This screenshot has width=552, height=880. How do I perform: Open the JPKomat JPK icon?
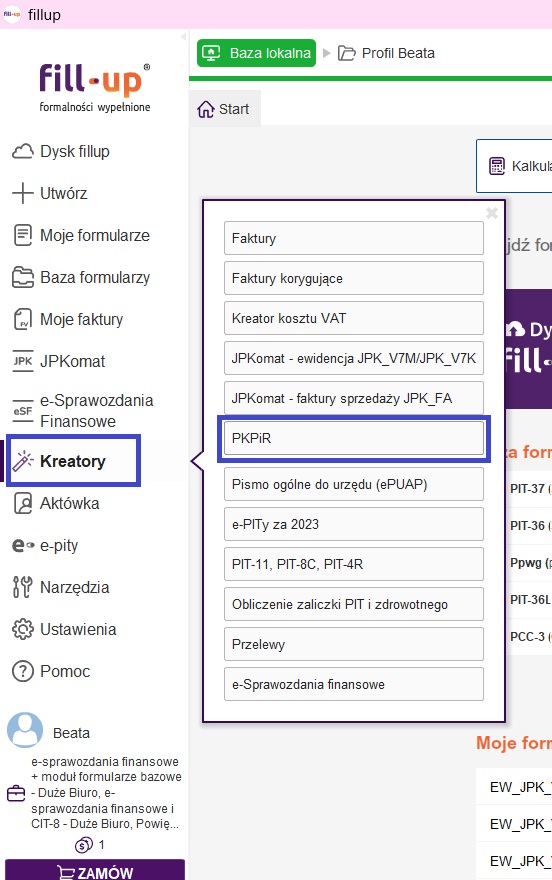(x=22, y=361)
